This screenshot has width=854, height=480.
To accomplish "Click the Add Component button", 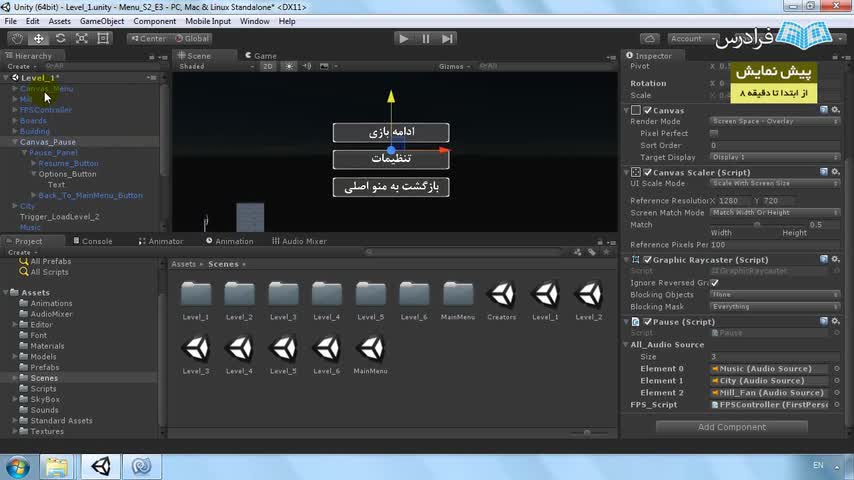I will click(x=731, y=427).
